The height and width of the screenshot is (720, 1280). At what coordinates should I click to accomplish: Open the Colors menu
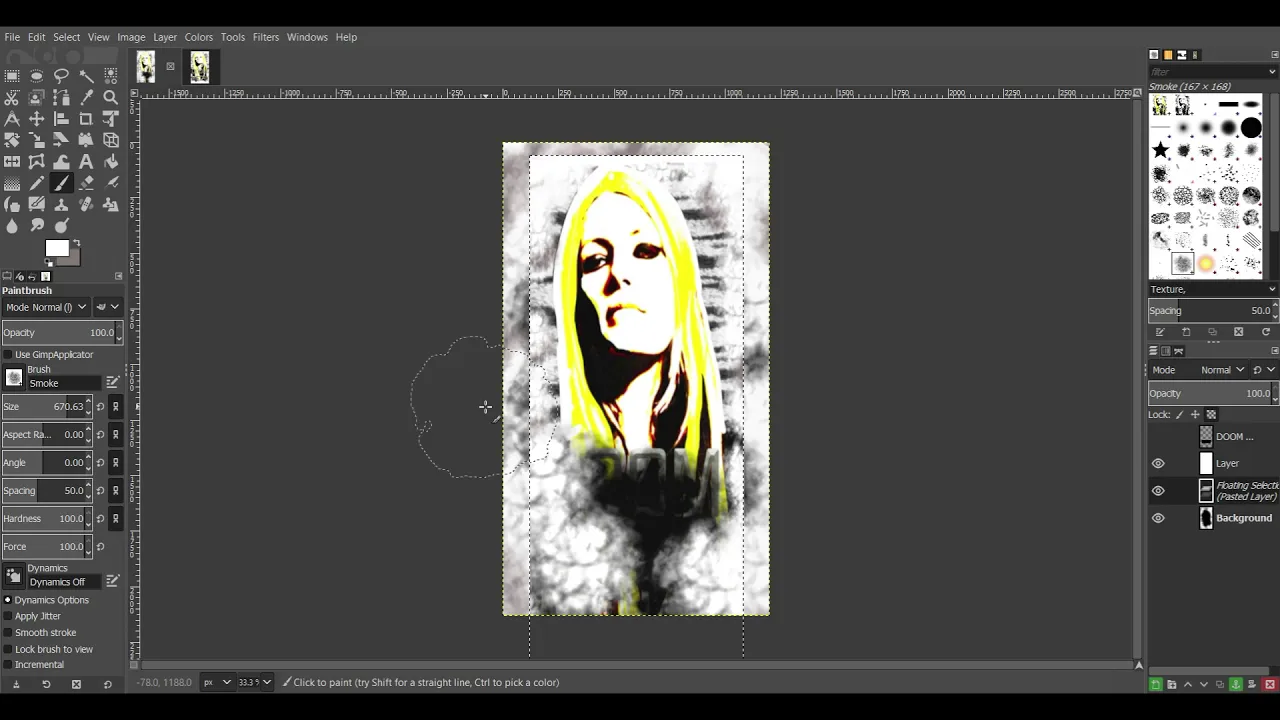pyautogui.click(x=198, y=37)
